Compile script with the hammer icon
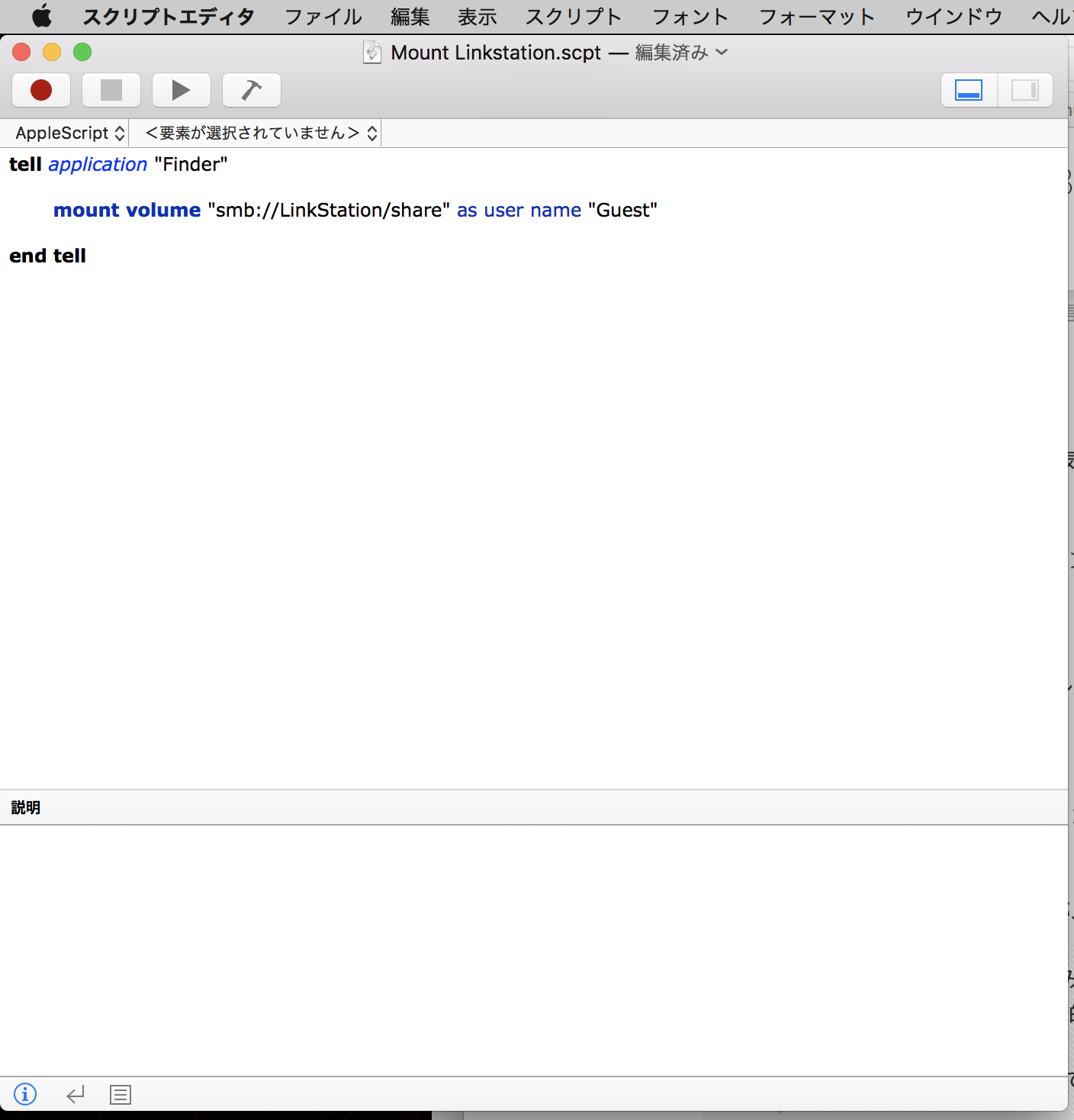 [251, 90]
